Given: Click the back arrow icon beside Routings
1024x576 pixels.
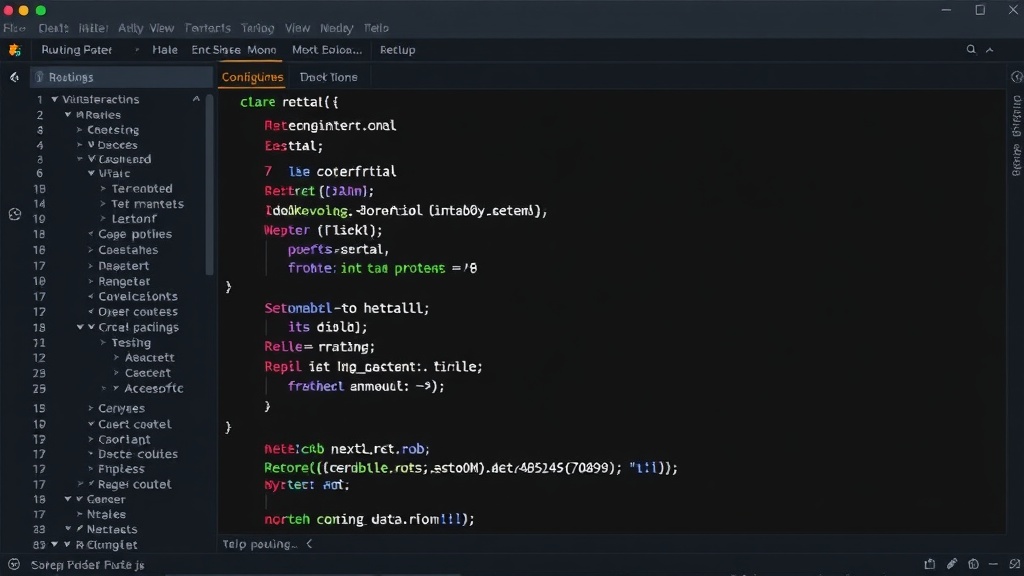Looking at the screenshot, I should pyautogui.click(x=14, y=77).
